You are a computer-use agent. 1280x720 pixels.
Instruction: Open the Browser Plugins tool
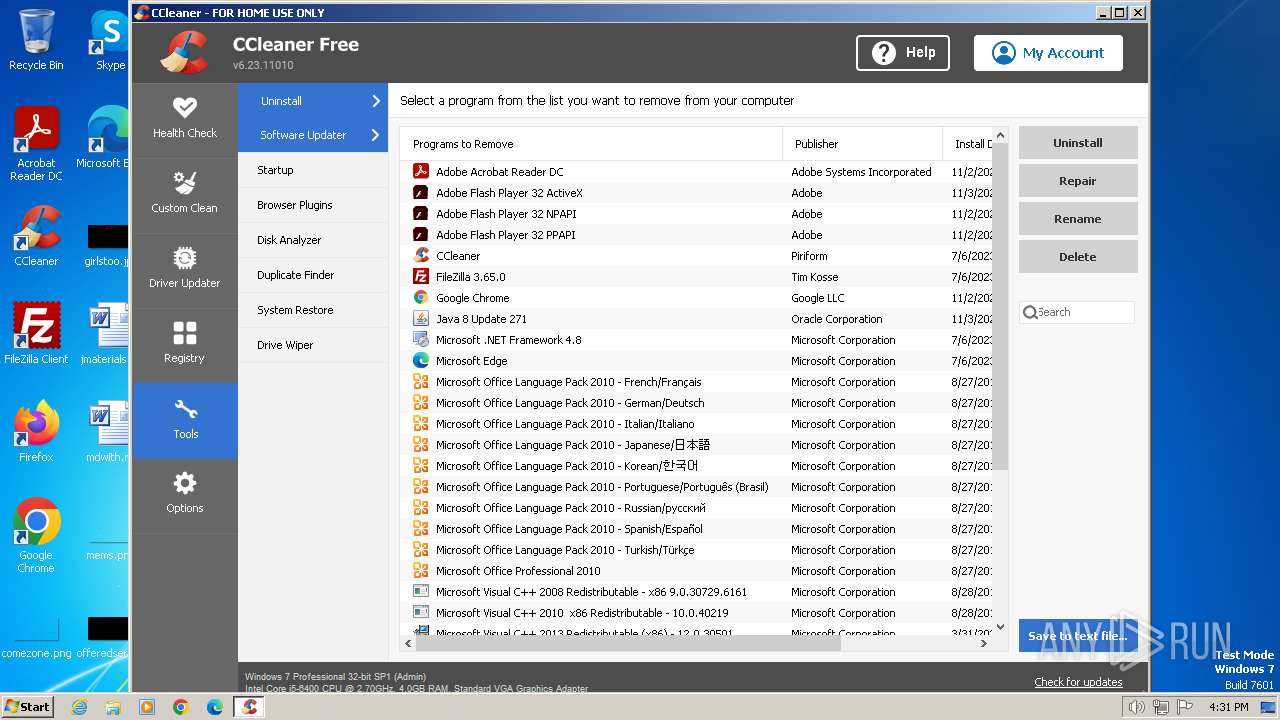point(313,205)
